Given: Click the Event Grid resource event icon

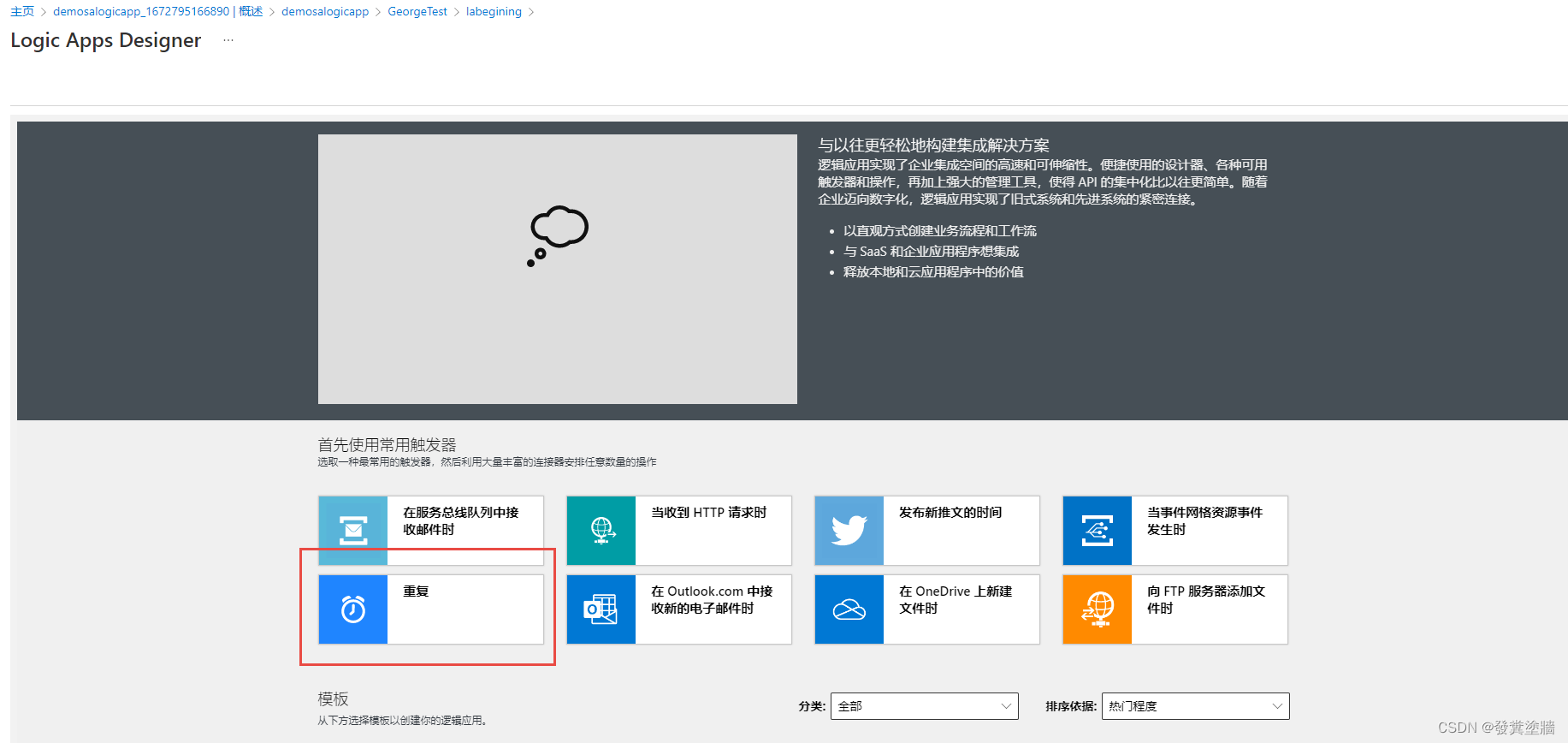Looking at the screenshot, I should pyautogui.click(x=1098, y=531).
